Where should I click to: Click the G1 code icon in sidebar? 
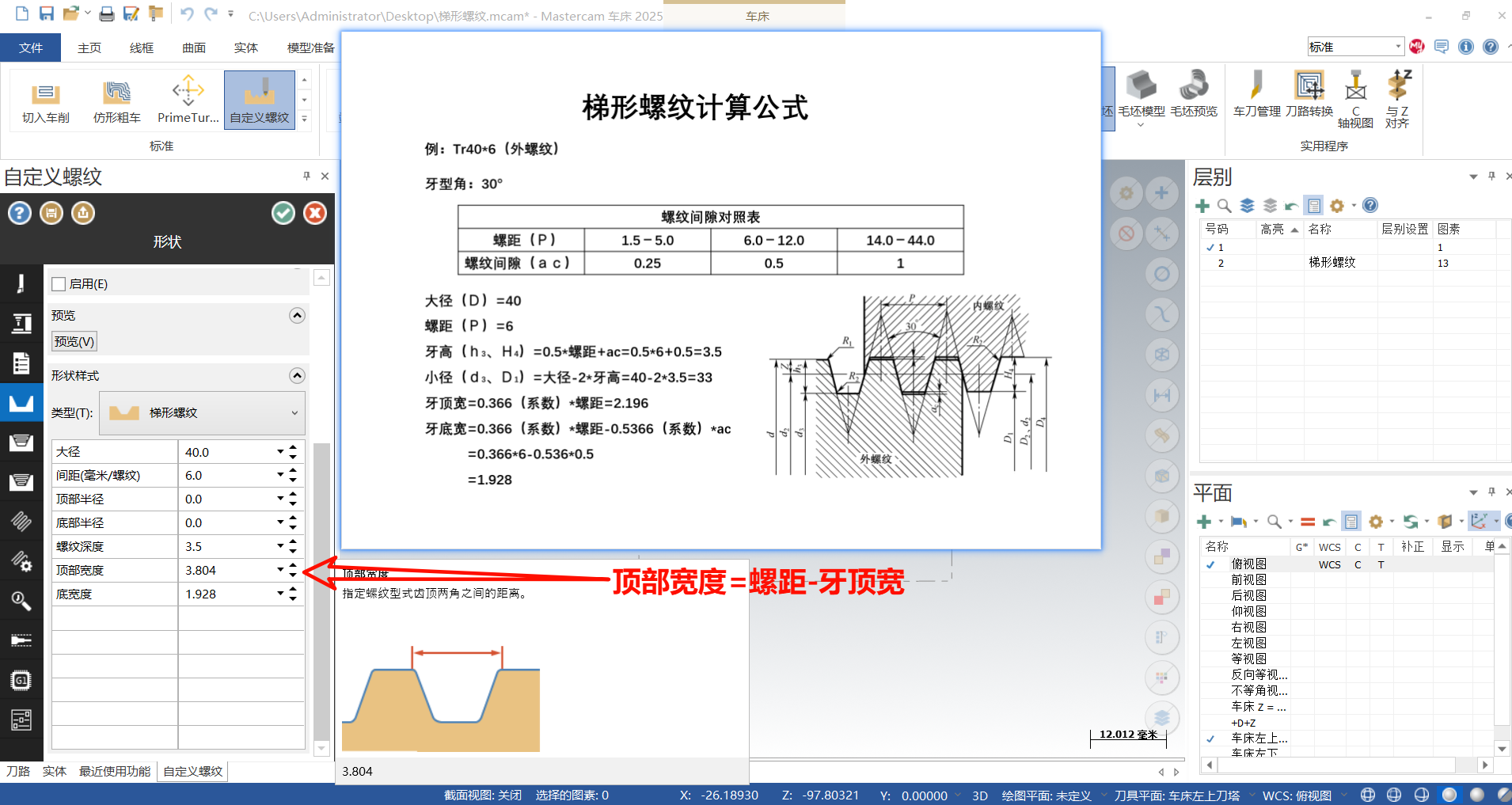(x=21, y=680)
